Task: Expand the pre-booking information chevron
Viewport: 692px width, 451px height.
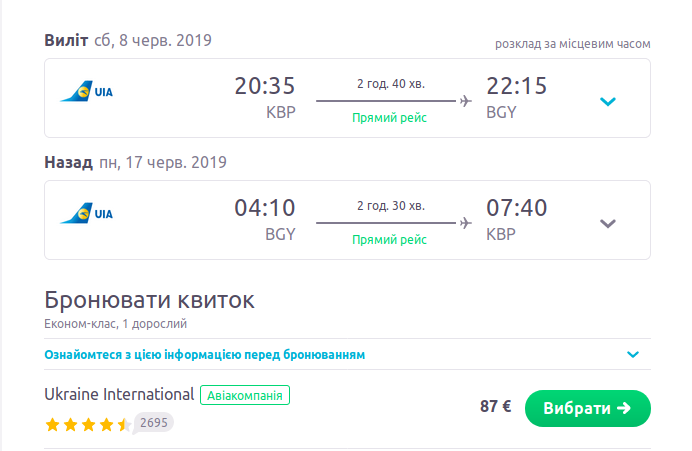Action: 632,354
